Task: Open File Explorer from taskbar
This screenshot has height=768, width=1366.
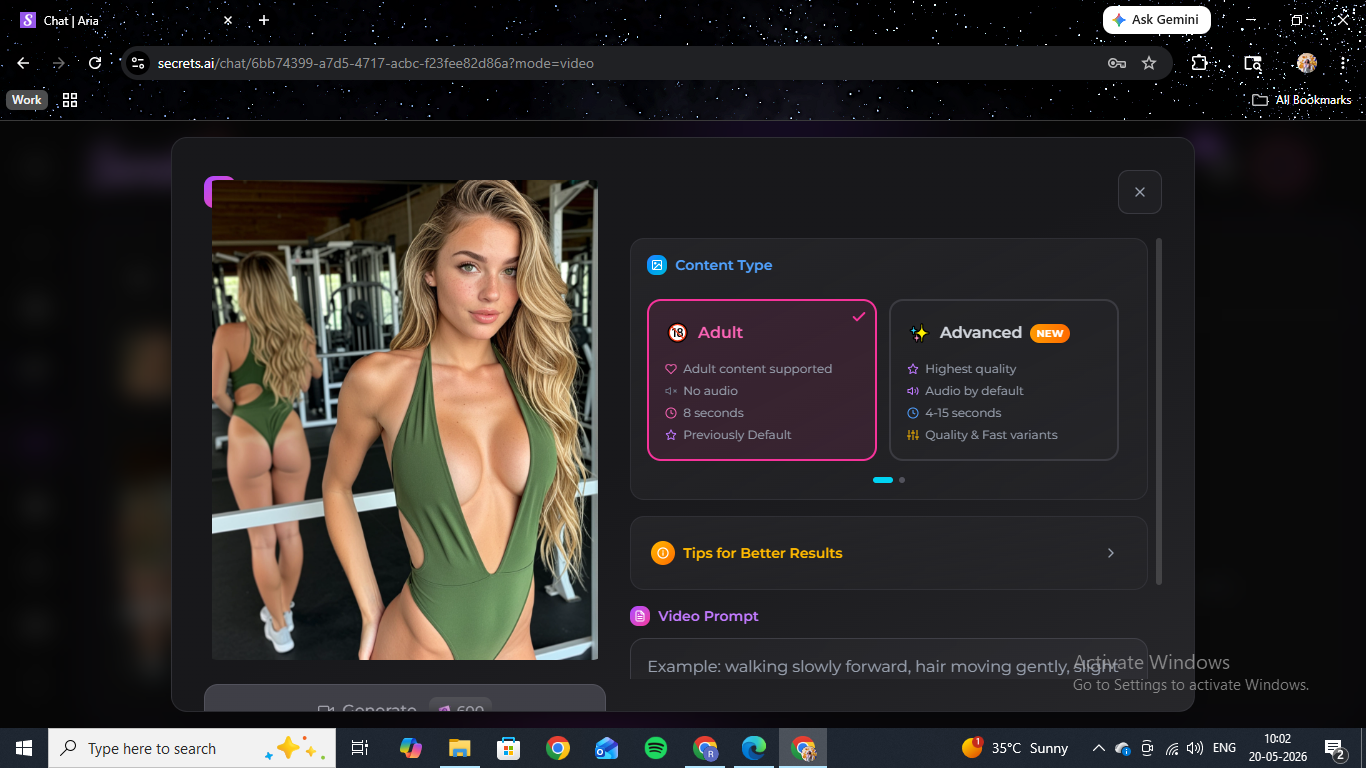Action: [x=459, y=748]
